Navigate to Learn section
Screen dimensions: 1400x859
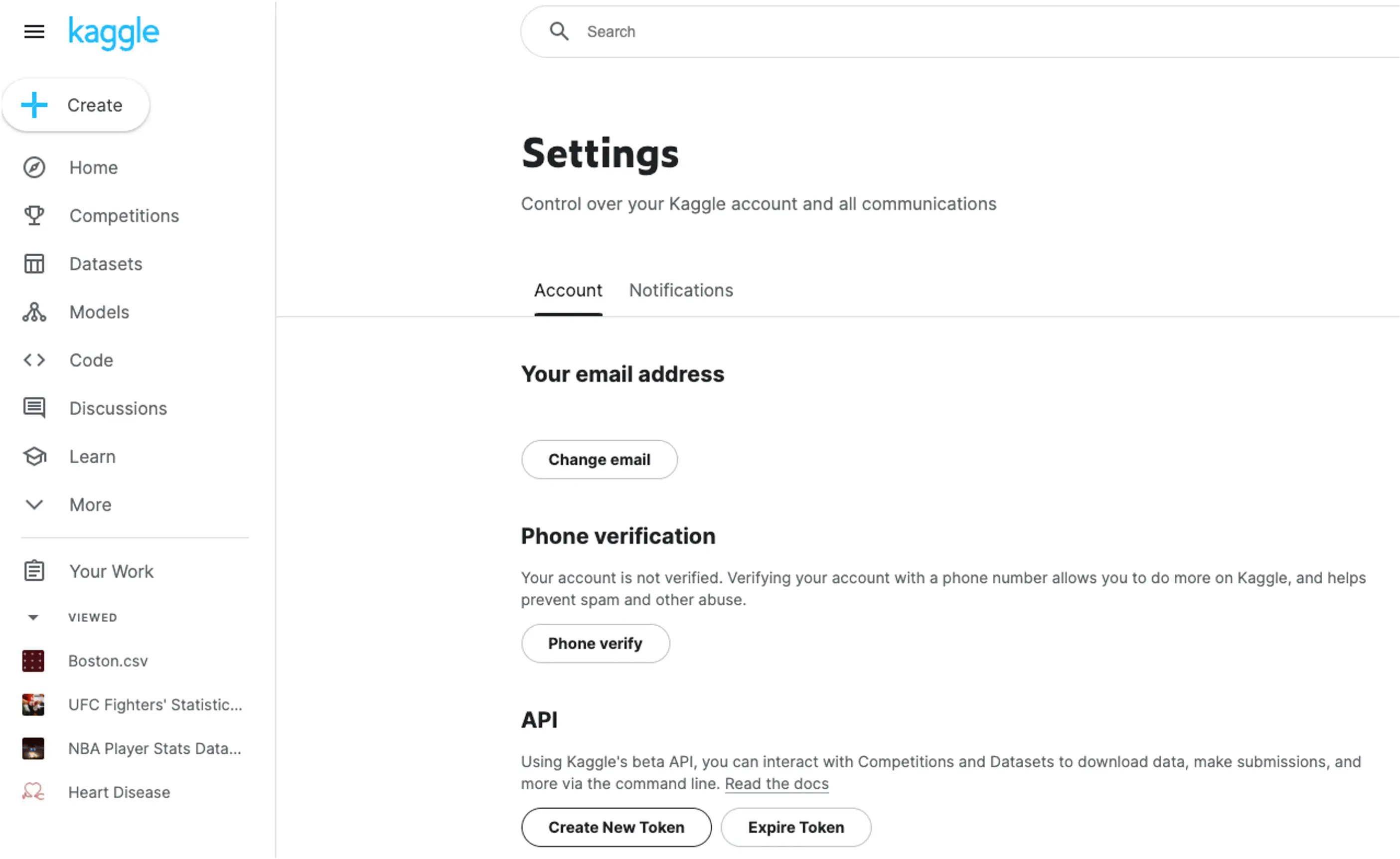92,456
